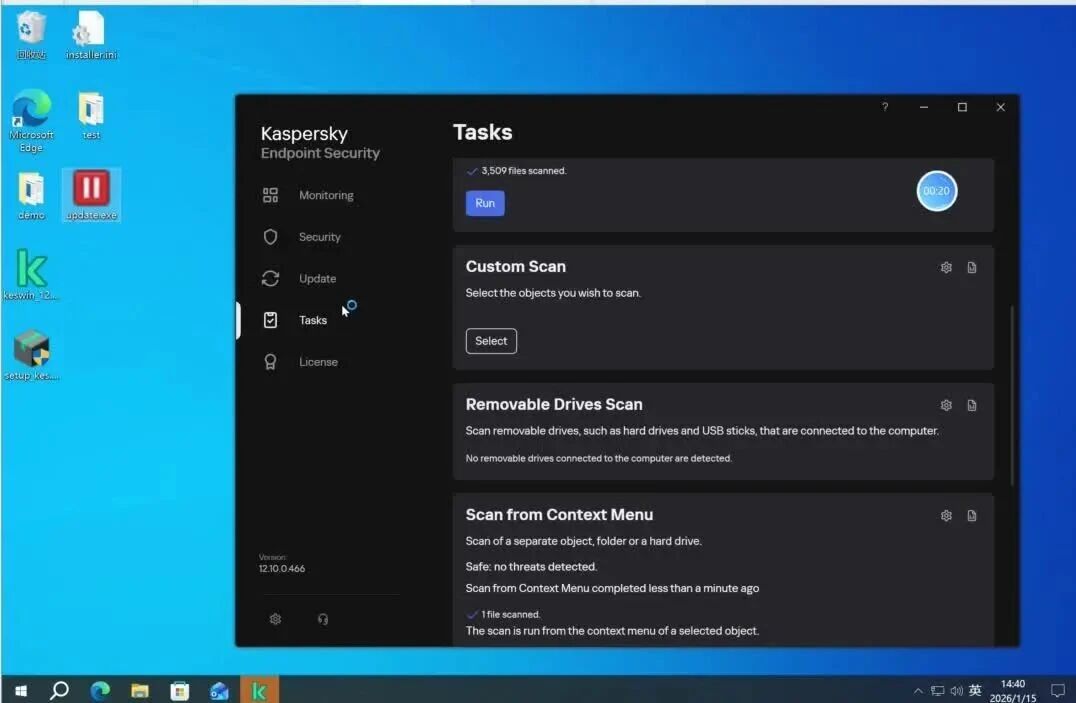Click the Monitoring grid icon

click(x=270, y=195)
